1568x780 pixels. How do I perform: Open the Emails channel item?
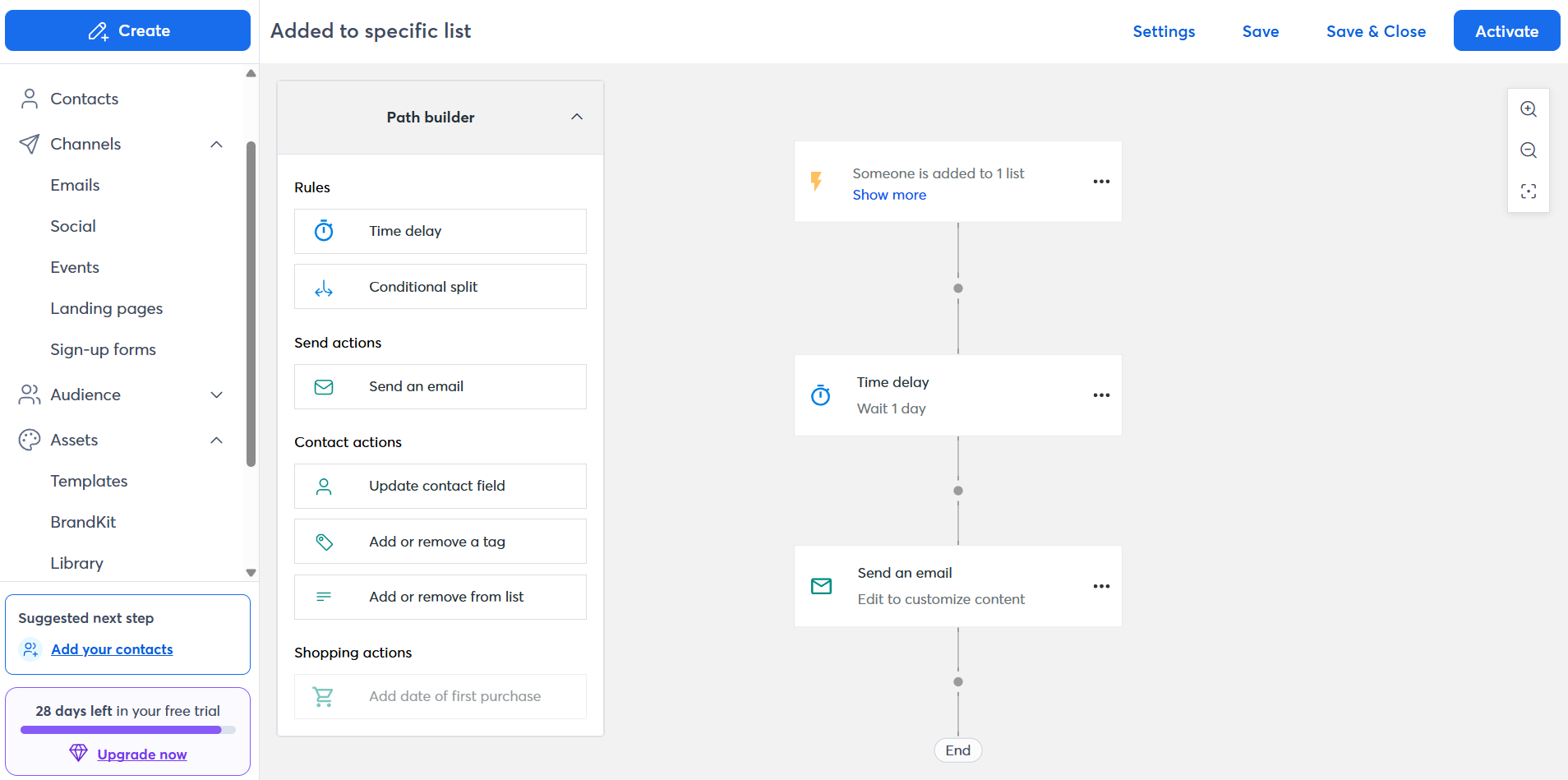(x=75, y=185)
